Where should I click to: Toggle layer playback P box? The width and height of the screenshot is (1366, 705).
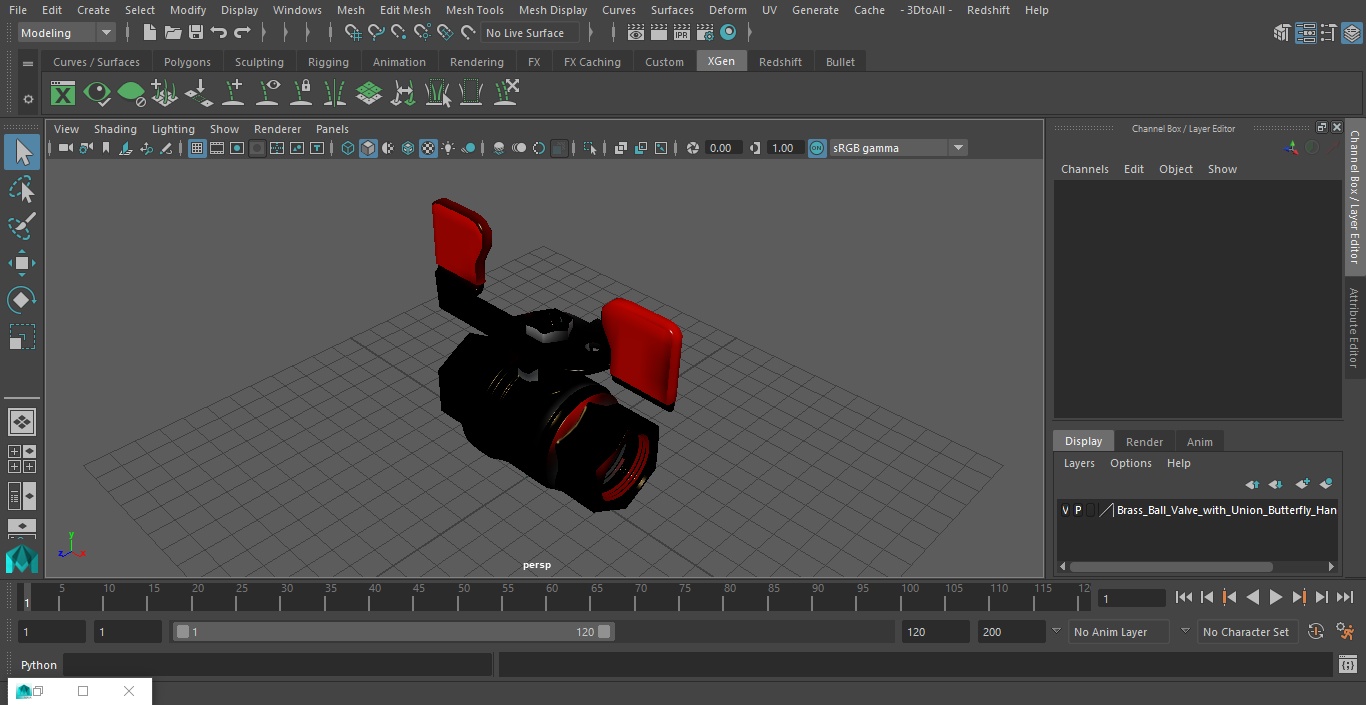pyautogui.click(x=1078, y=510)
